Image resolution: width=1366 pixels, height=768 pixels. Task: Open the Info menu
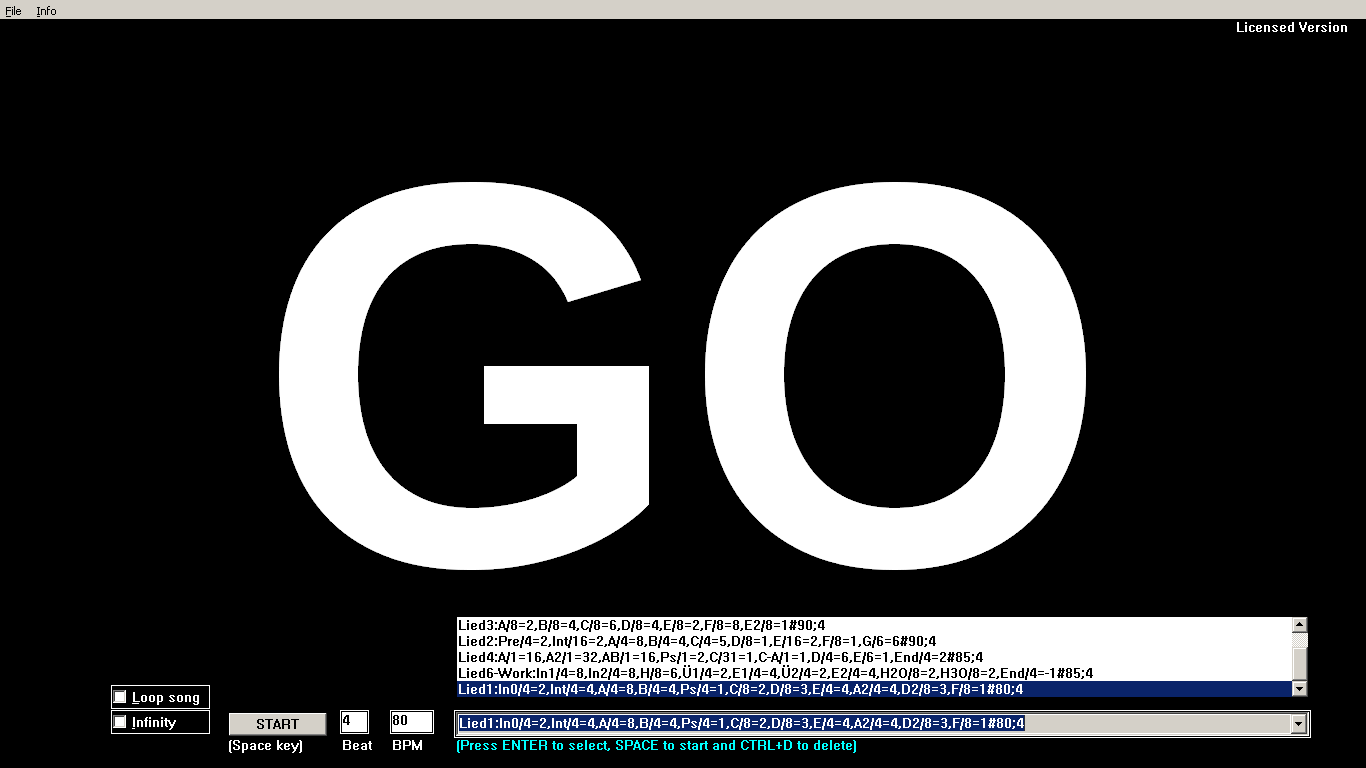[46, 11]
